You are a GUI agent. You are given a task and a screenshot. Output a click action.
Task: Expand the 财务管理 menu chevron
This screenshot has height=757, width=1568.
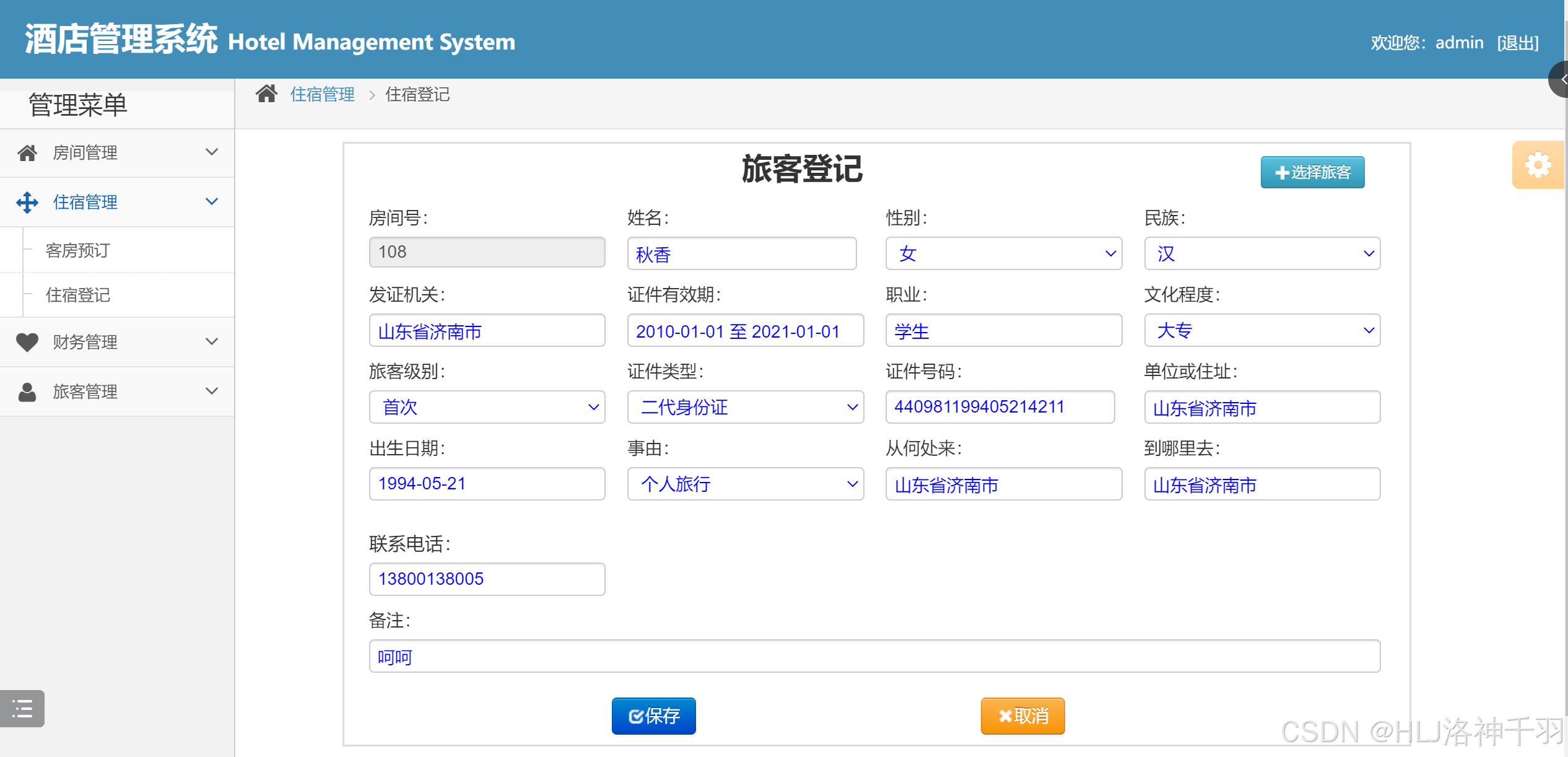click(212, 342)
